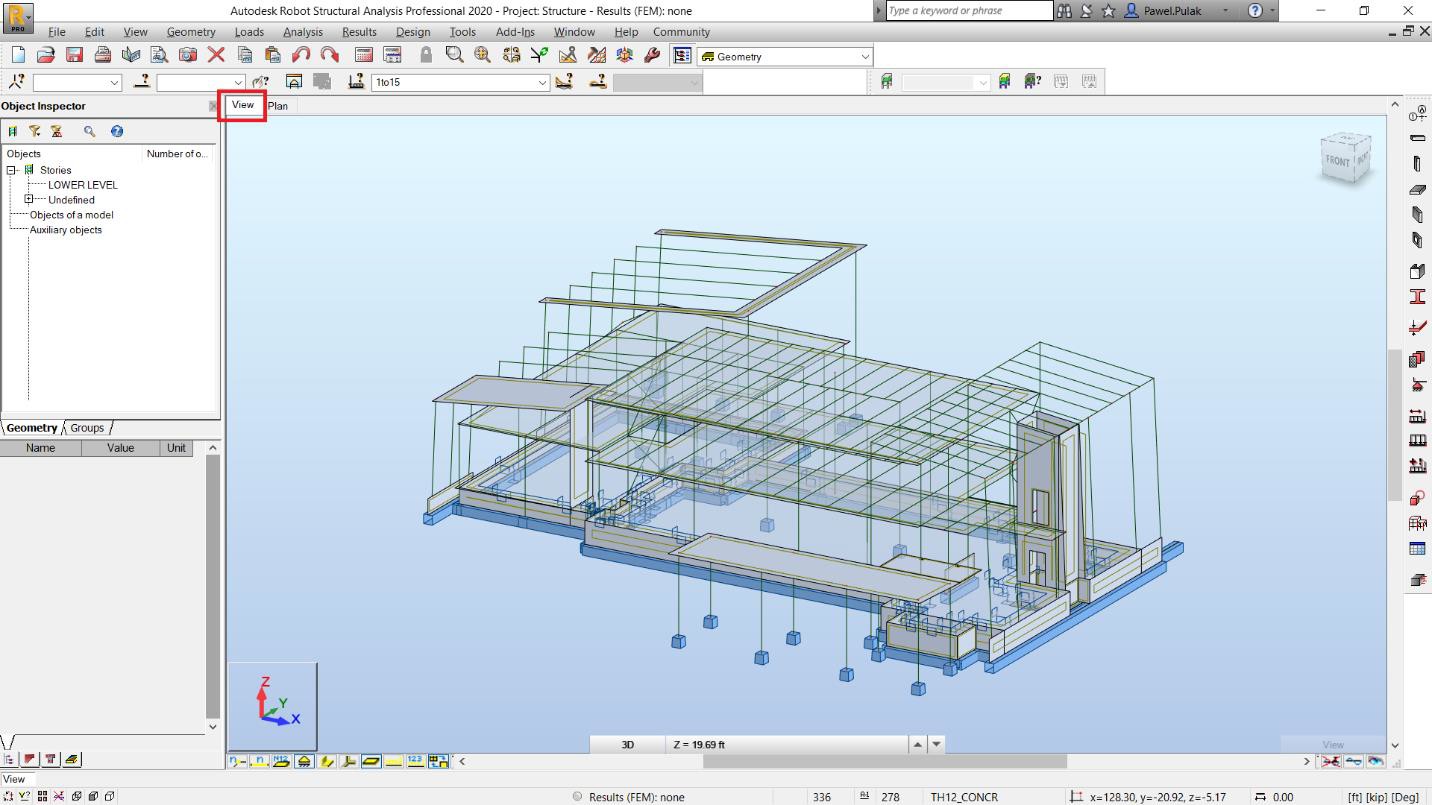Click the Print icon
This screenshot has height=805, width=1432.
click(x=102, y=56)
